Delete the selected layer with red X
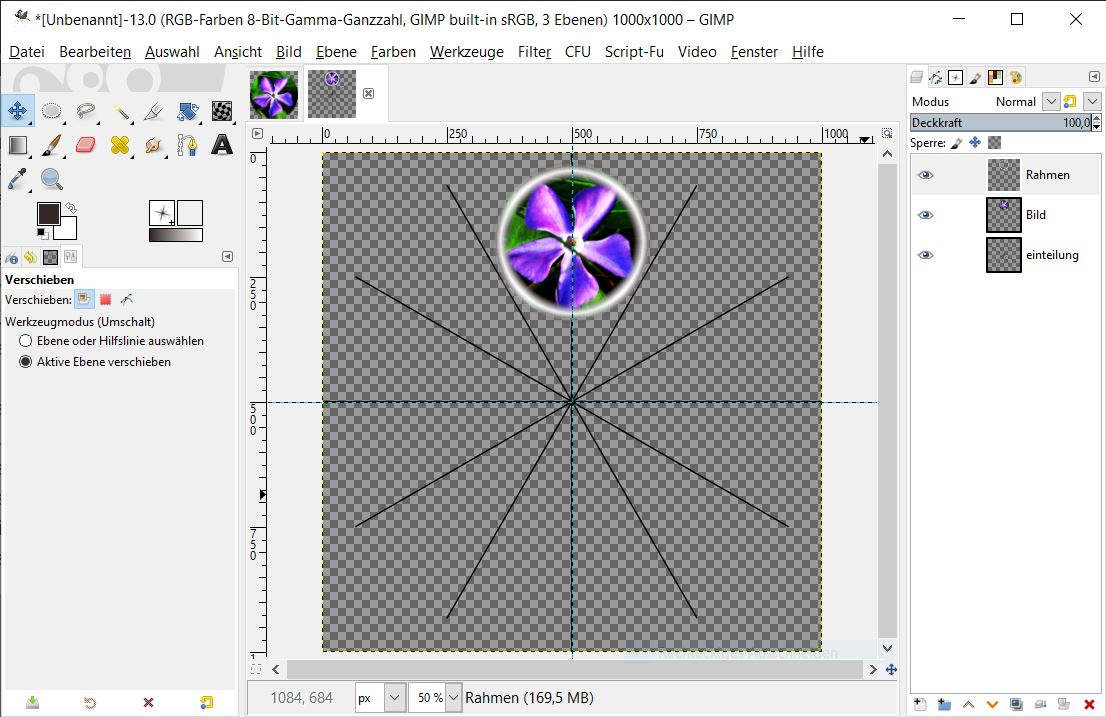The image size is (1106, 717). (x=1089, y=704)
